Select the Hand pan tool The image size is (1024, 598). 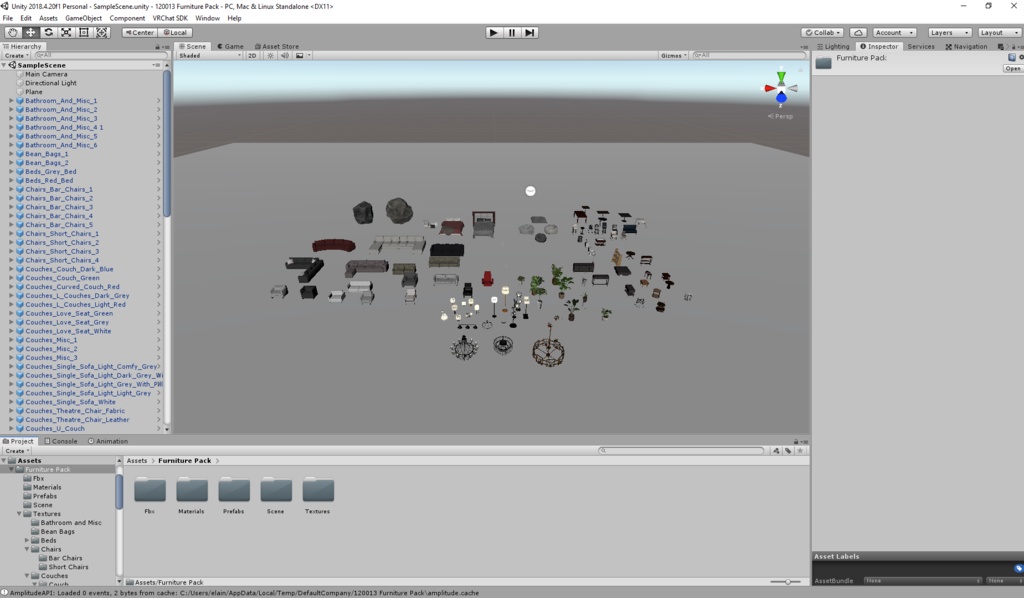[x=13, y=32]
